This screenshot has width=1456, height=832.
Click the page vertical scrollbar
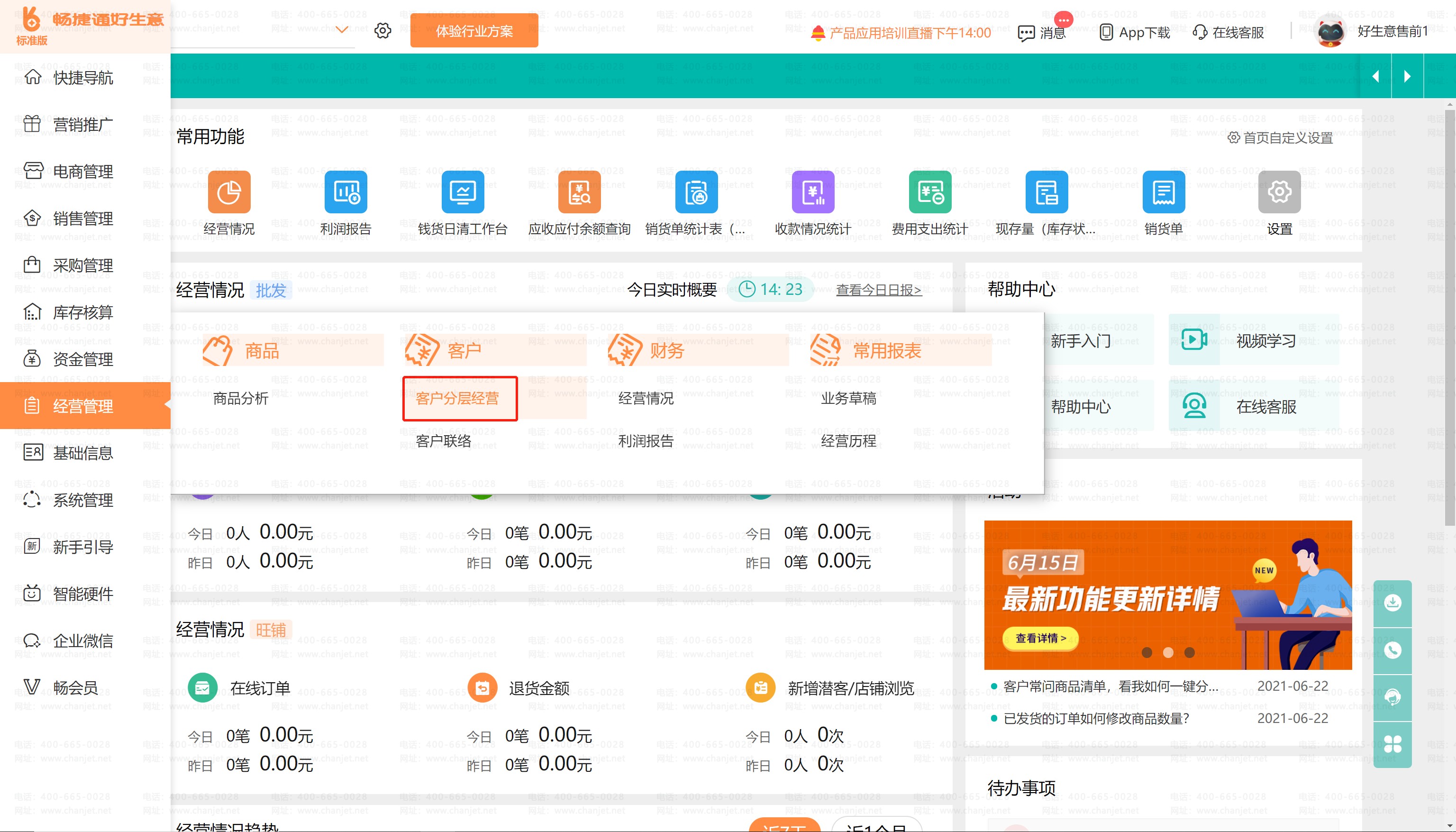pyautogui.click(x=1450, y=317)
